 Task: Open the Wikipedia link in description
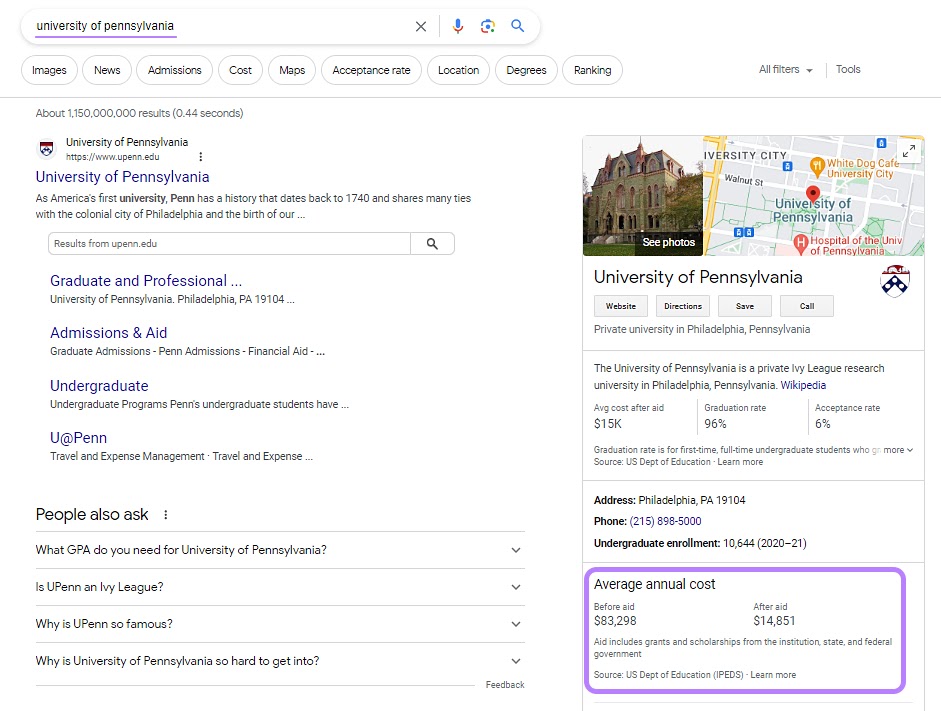(803, 385)
